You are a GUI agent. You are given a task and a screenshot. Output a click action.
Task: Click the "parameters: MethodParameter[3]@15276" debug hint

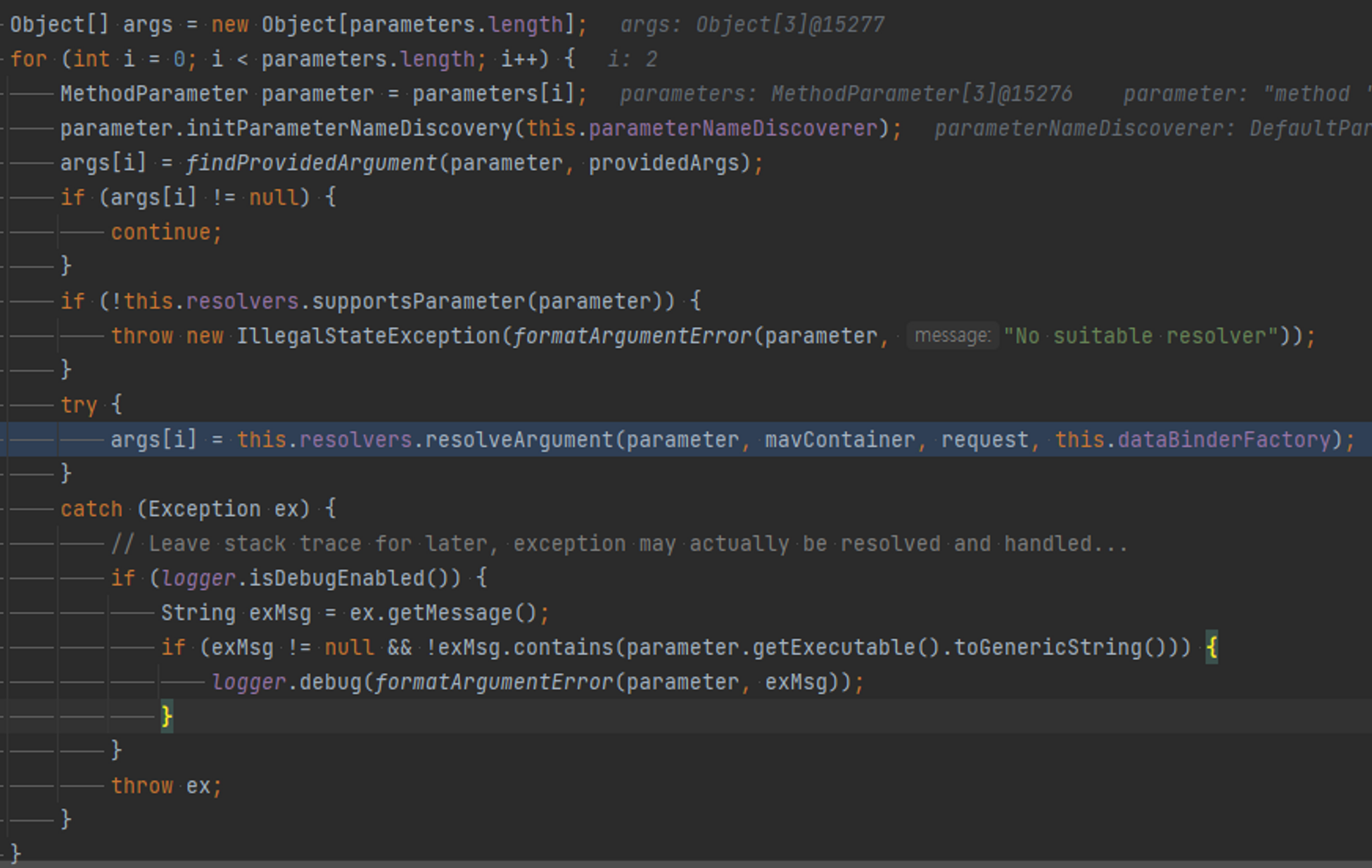[x=846, y=94]
